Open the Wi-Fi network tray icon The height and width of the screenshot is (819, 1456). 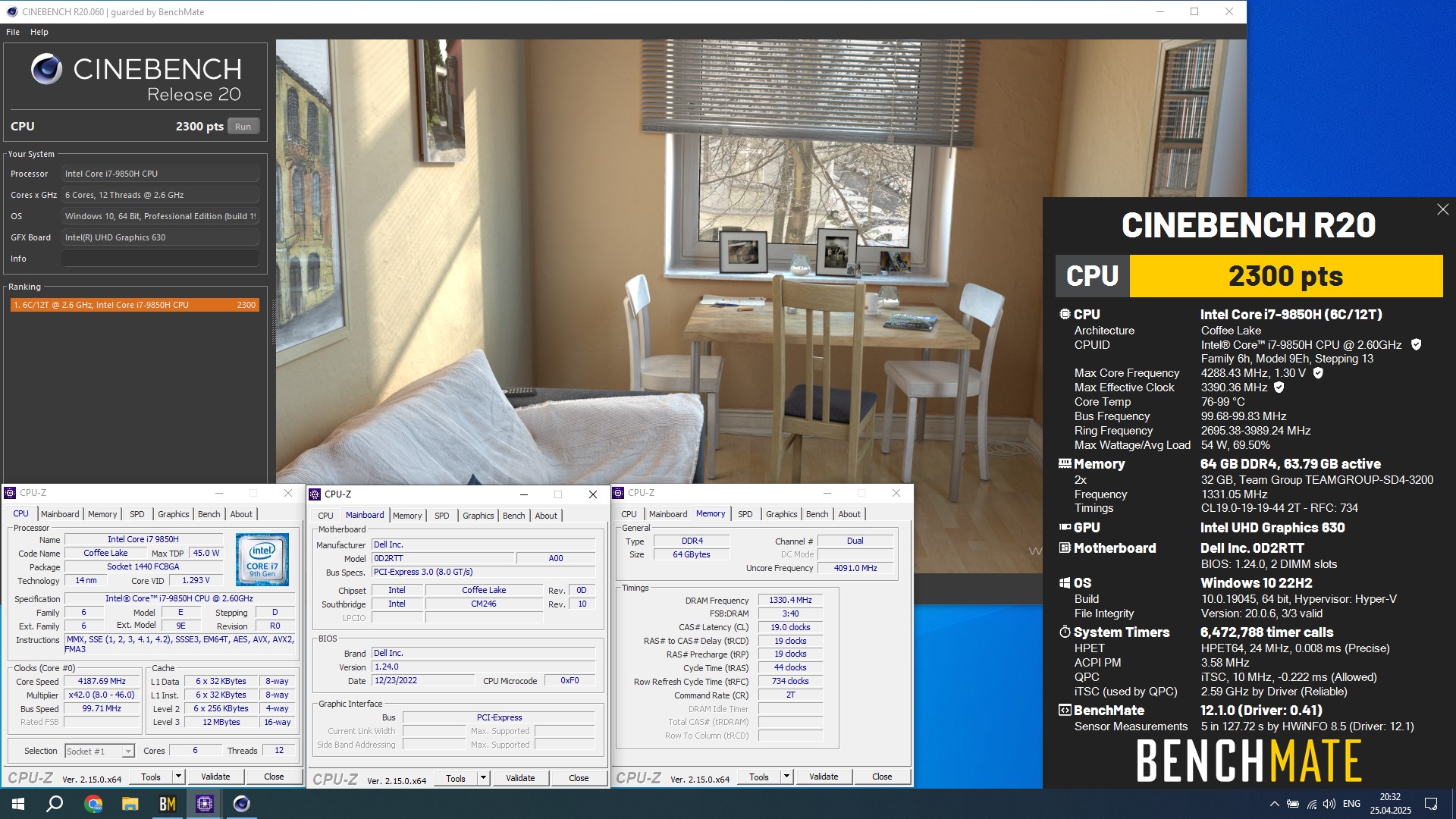tap(1311, 804)
